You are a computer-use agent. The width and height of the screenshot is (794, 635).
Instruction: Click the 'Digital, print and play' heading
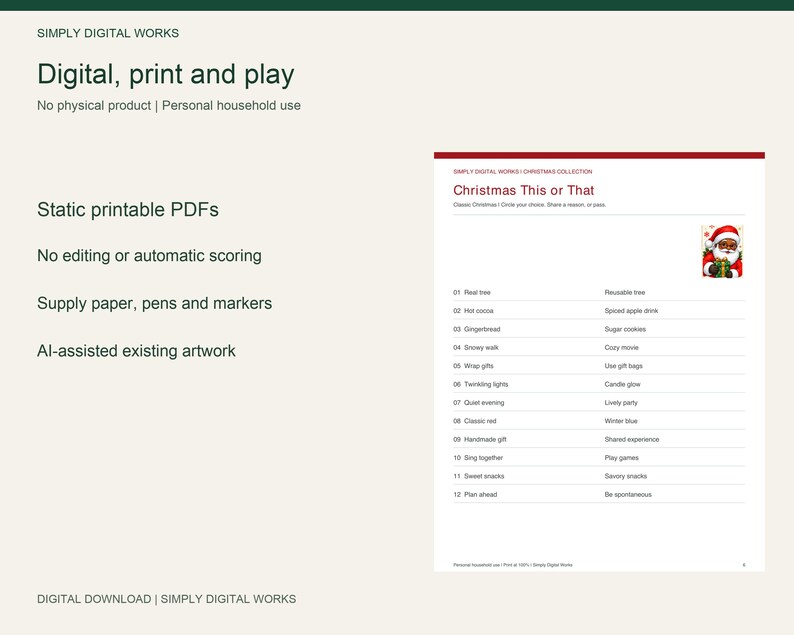[166, 74]
